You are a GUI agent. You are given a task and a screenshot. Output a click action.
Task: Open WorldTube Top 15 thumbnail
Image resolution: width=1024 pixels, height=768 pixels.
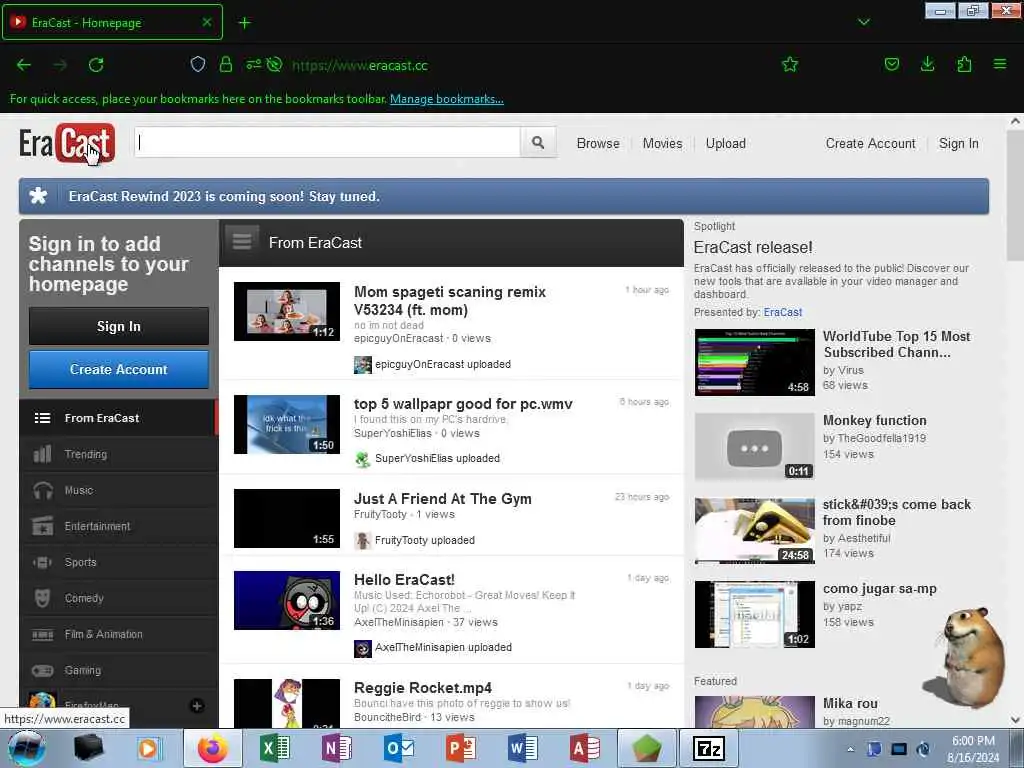coord(754,362)
